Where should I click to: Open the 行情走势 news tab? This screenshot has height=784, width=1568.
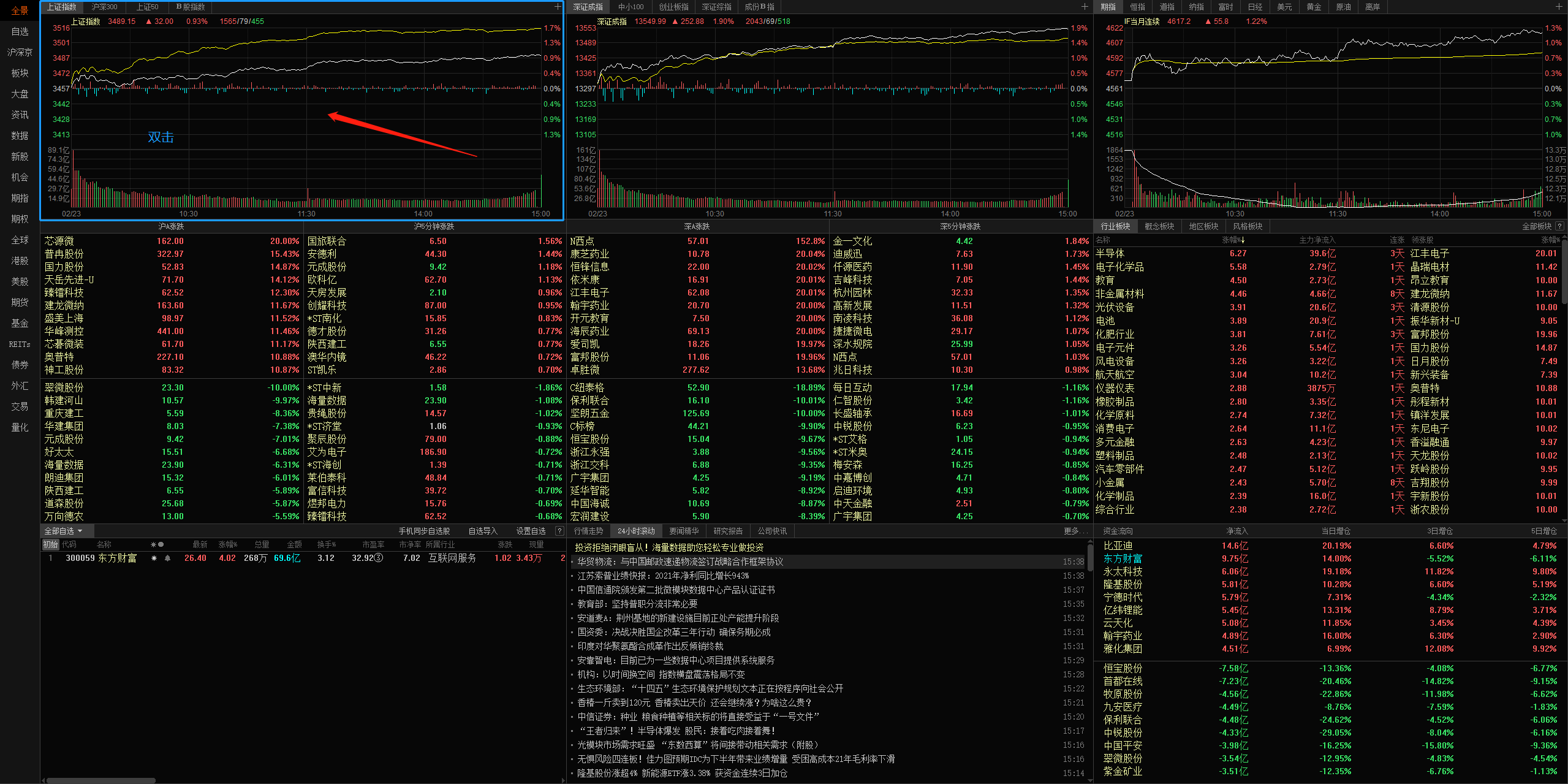(588, 531)
